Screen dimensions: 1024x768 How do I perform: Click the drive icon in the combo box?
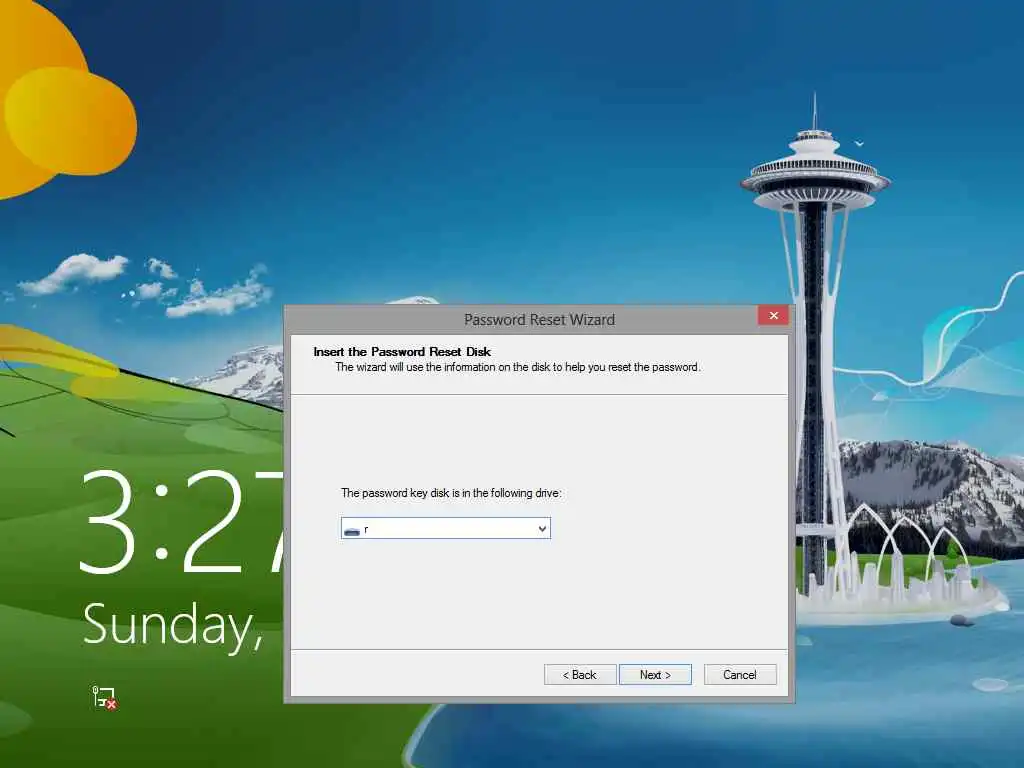(352, 530)
